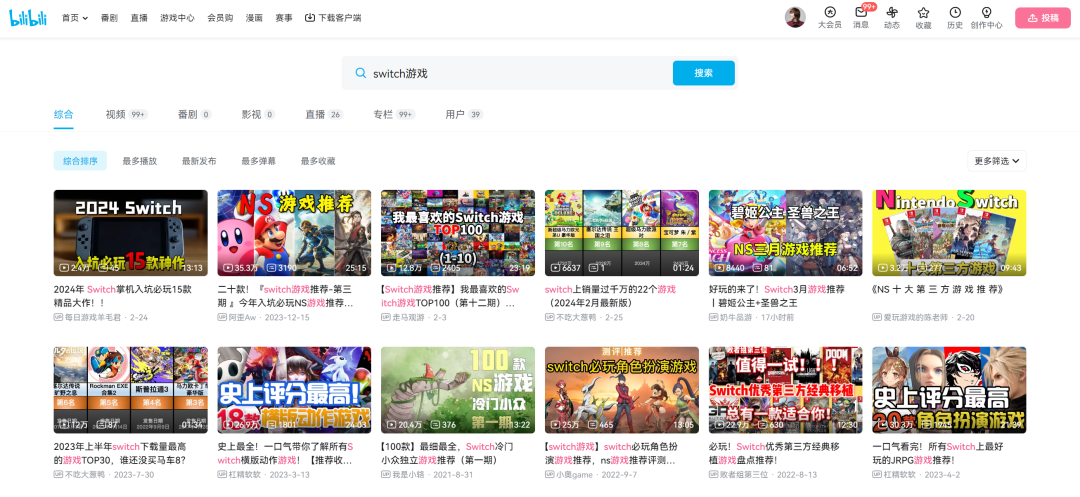Open video title 2023年上半年switch下载量最高
Screen dimensions: 1080x497
[x=121, y=453]
